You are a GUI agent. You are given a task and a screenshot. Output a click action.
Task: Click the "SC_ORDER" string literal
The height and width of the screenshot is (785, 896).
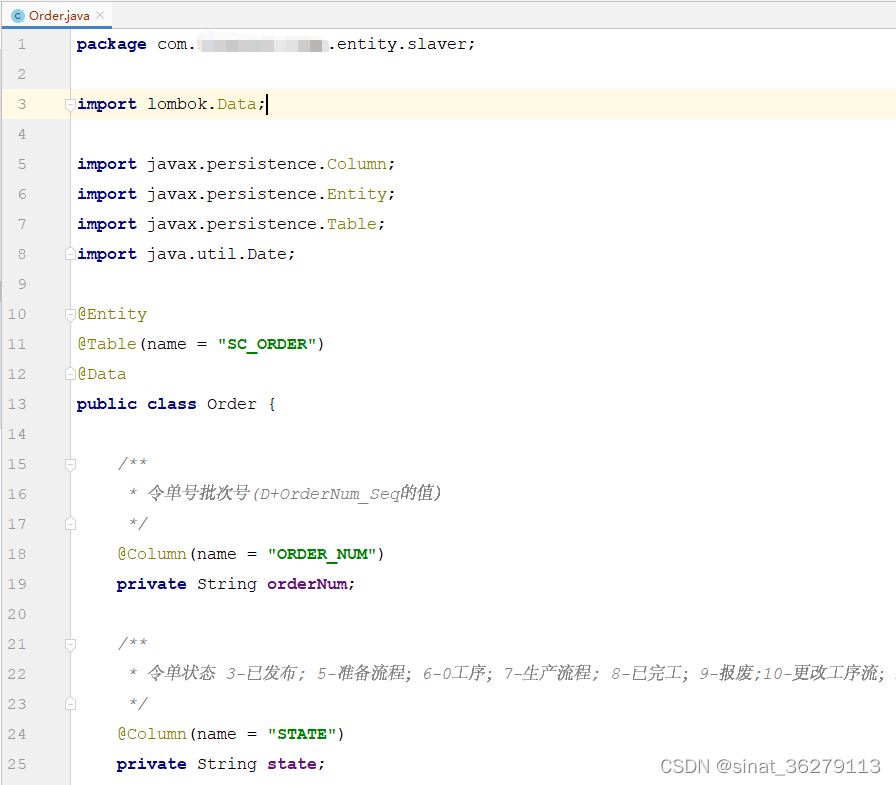267,343
